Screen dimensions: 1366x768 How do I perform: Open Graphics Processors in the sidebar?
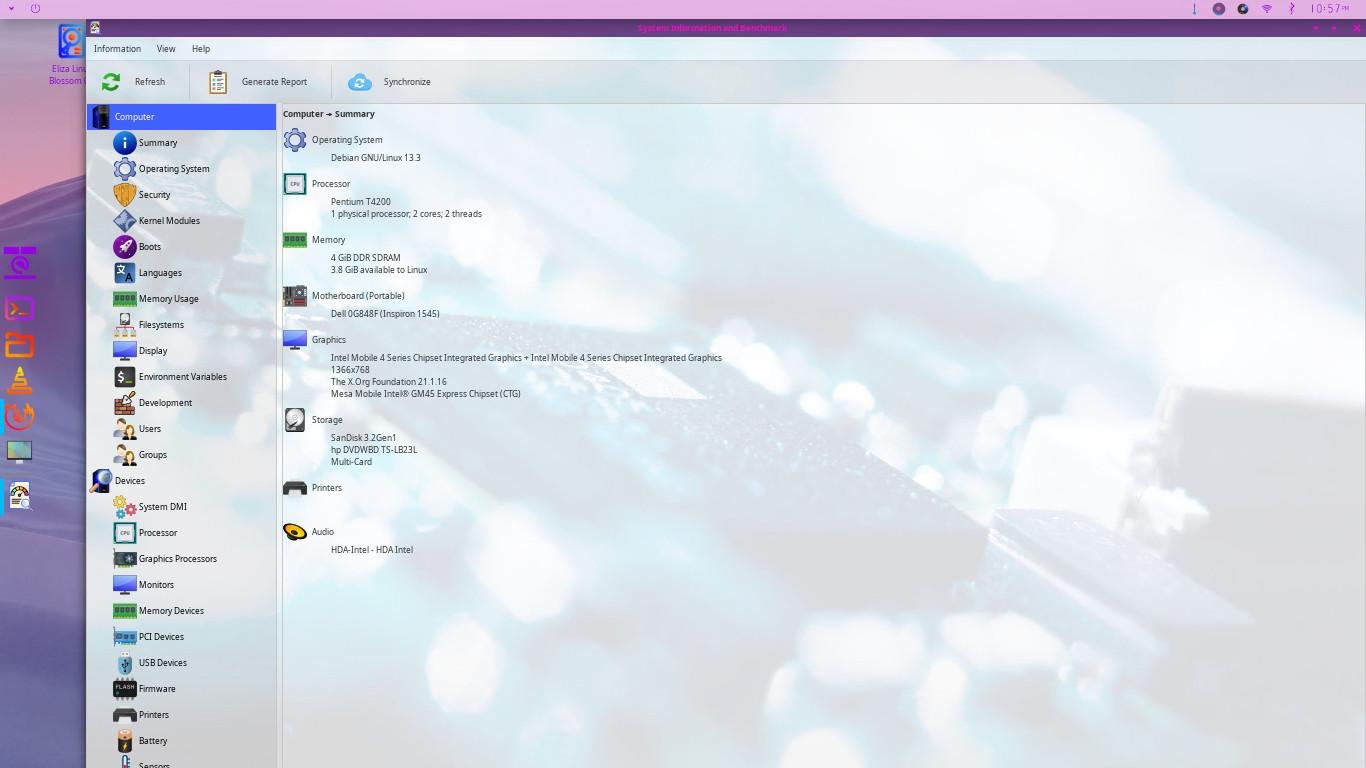pos(177,559)
